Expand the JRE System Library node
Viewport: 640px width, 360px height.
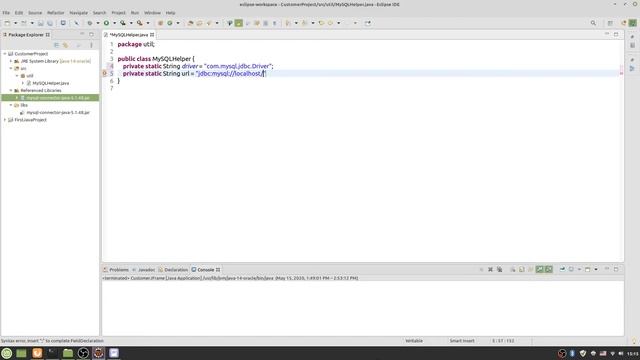11,61
